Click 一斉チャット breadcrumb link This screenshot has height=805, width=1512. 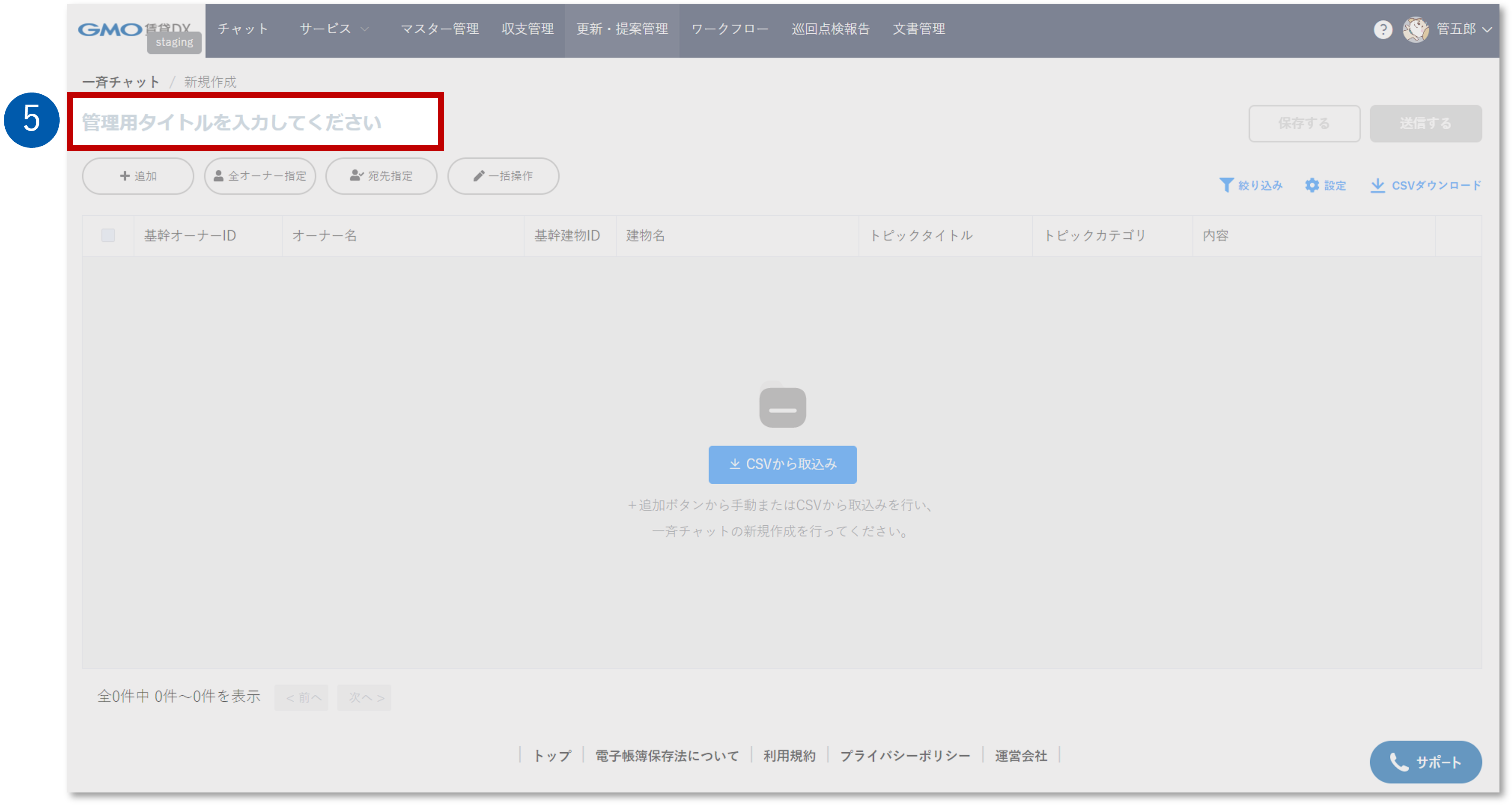[x=121, y=82]
